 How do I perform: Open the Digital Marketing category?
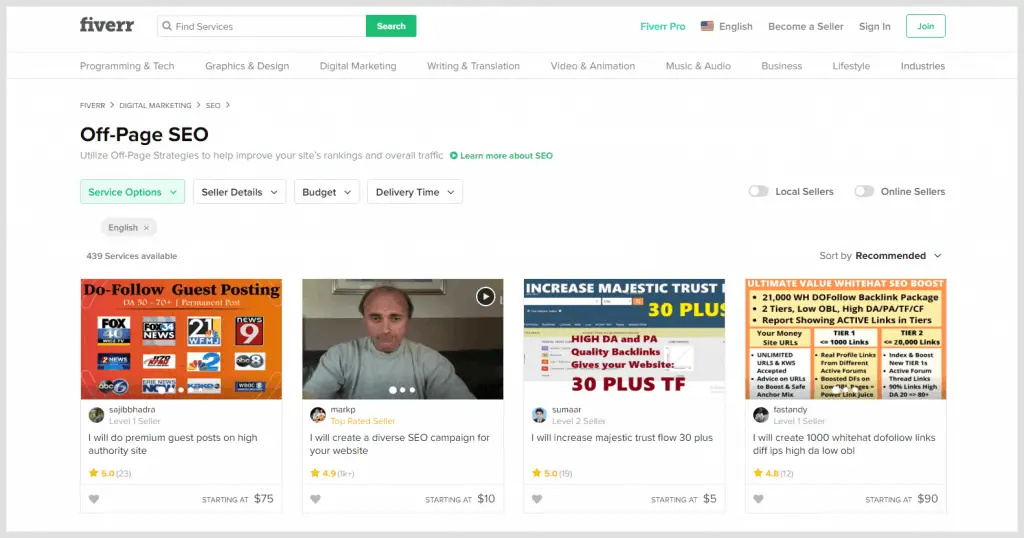coord(358,66)
